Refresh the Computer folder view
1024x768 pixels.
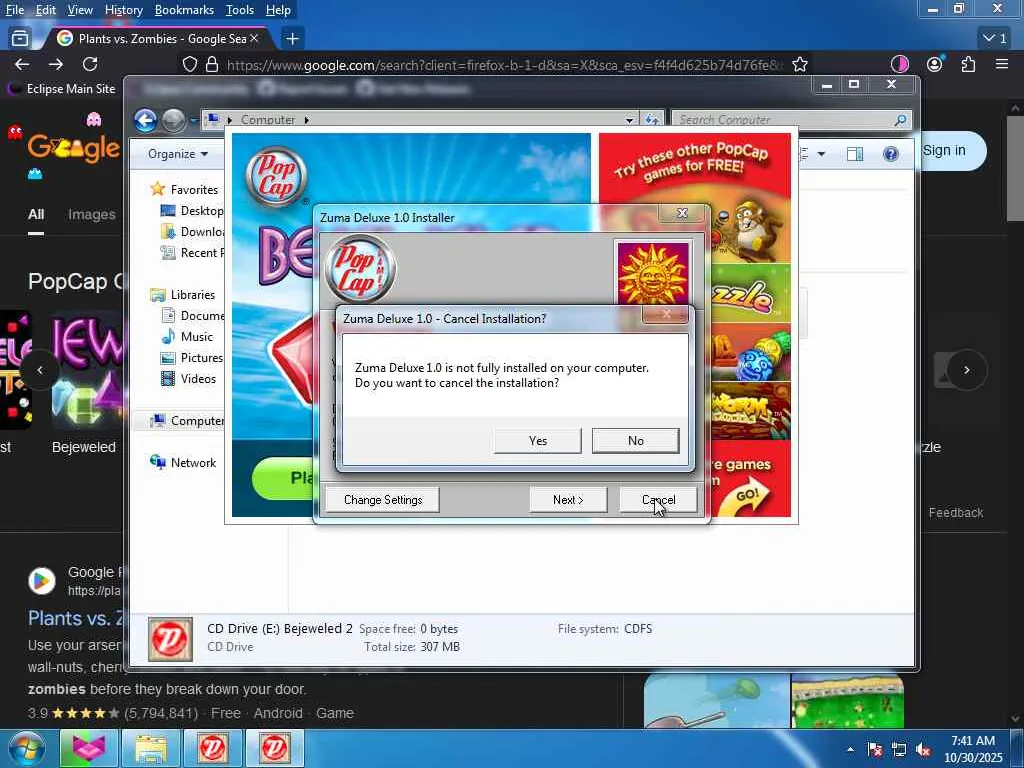click(x=652, y=120)
